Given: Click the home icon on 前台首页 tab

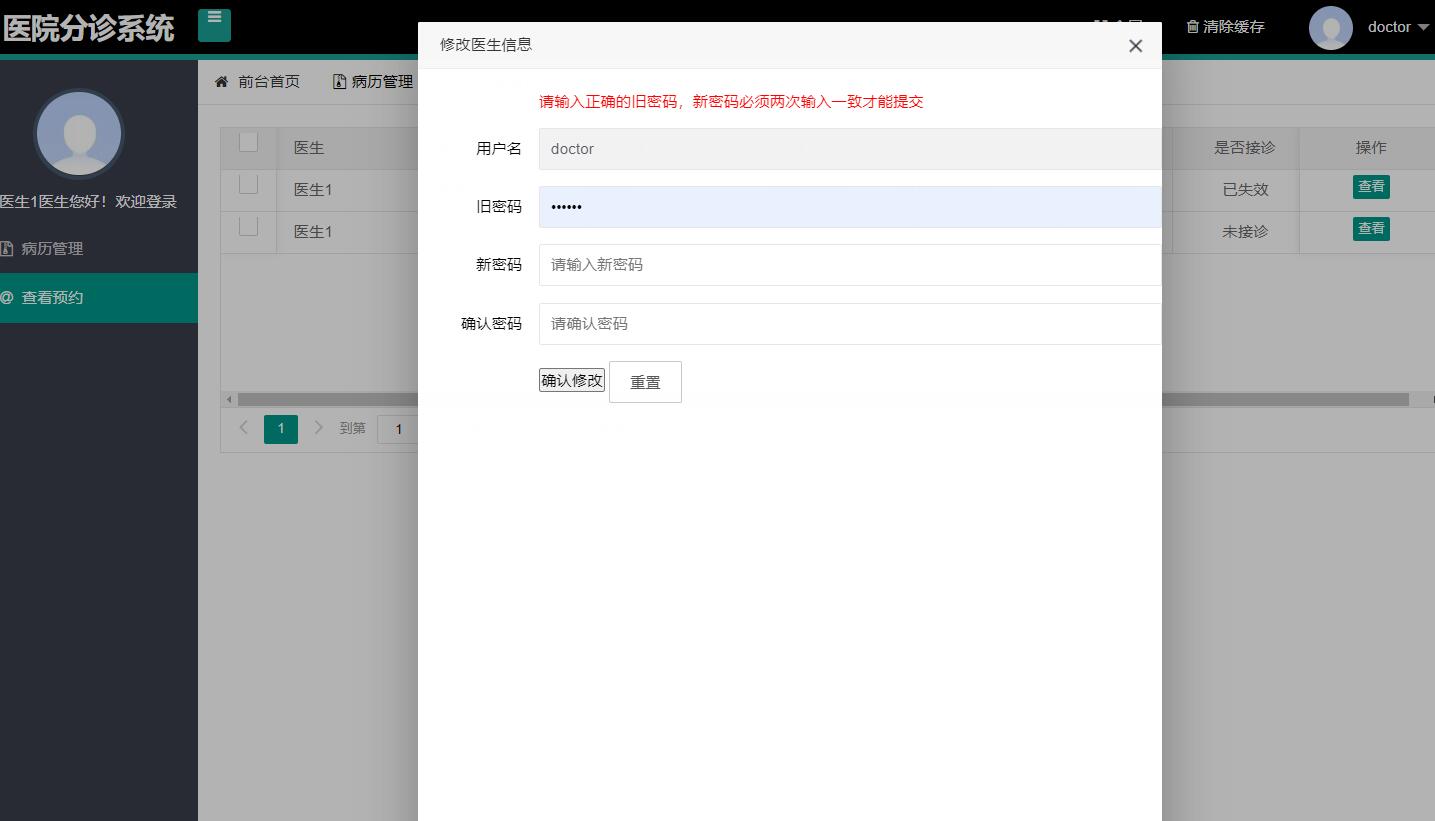Looking at the screenshot, I should pyautogui.click(x=223, y=81).
